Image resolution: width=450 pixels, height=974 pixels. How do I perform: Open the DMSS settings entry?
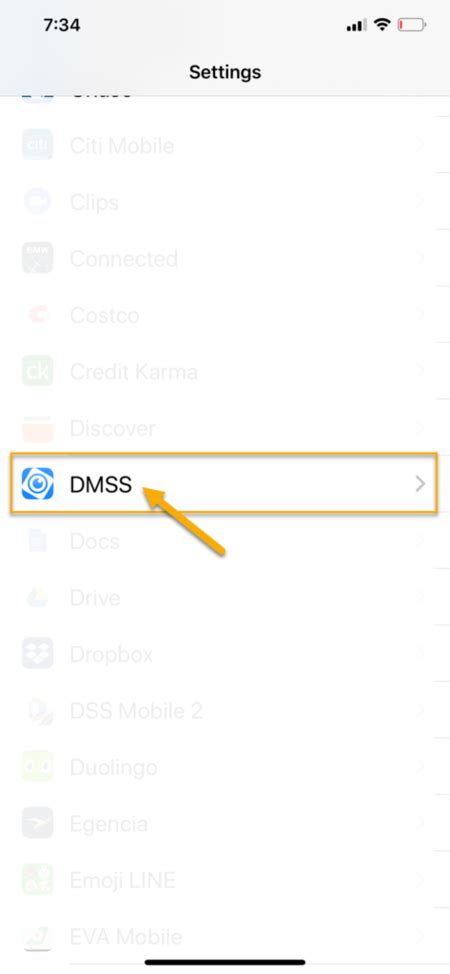click(224, 484)
